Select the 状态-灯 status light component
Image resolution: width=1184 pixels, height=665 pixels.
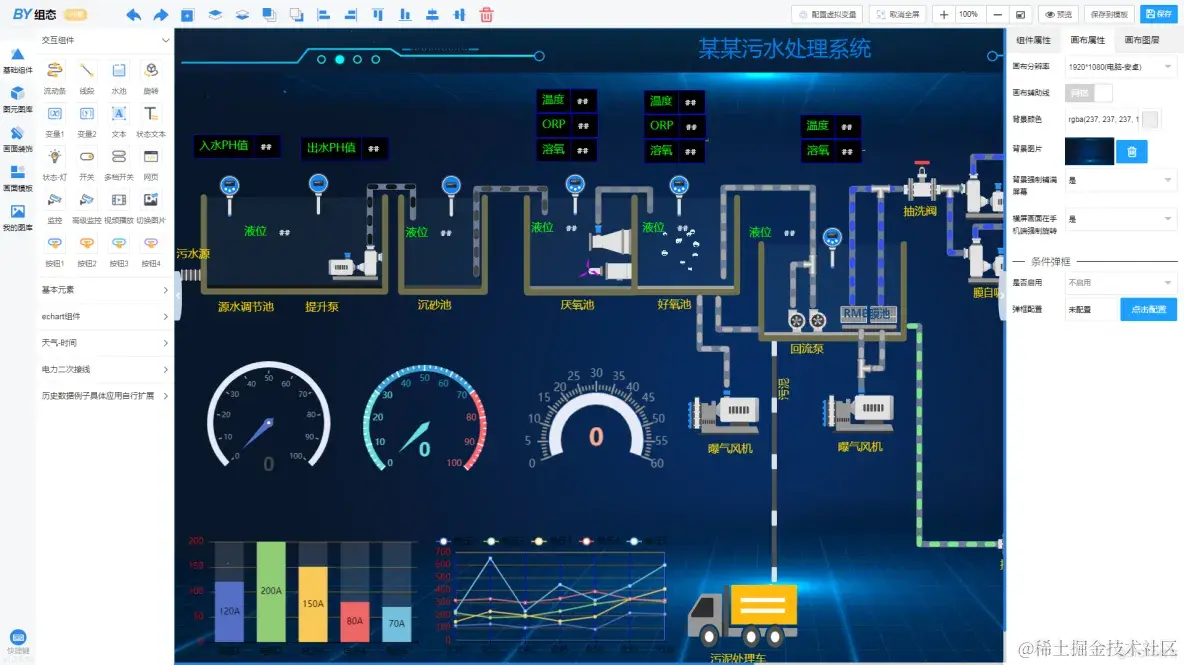click(54, 162)
